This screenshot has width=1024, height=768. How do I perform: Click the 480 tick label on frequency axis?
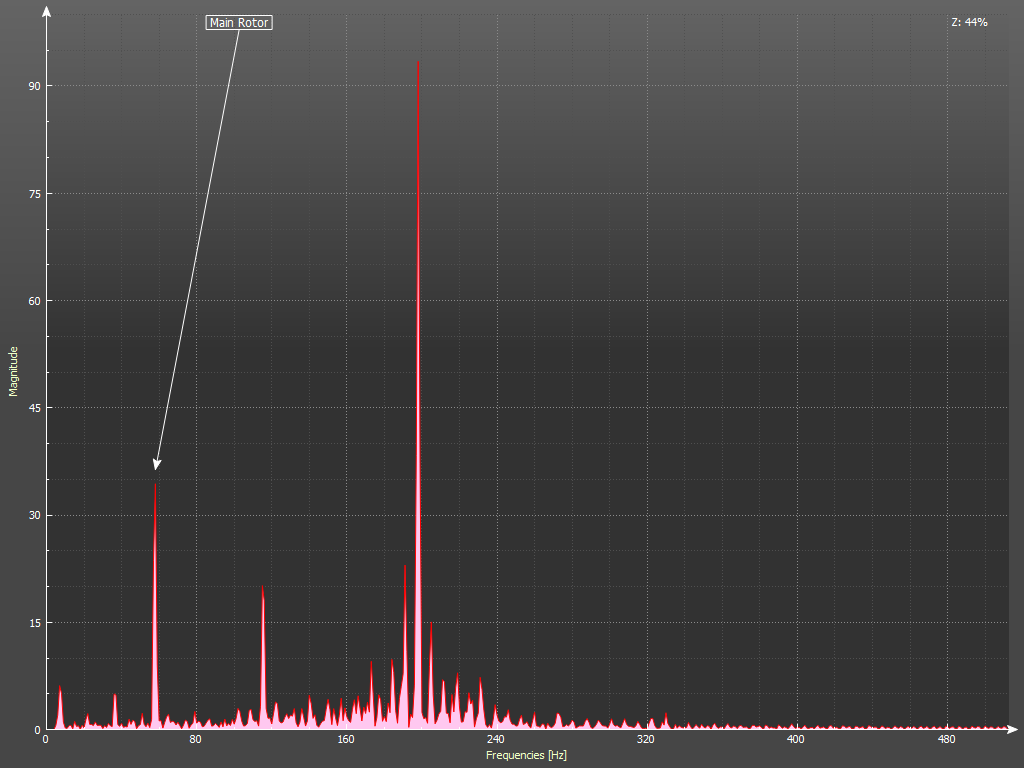946,740
